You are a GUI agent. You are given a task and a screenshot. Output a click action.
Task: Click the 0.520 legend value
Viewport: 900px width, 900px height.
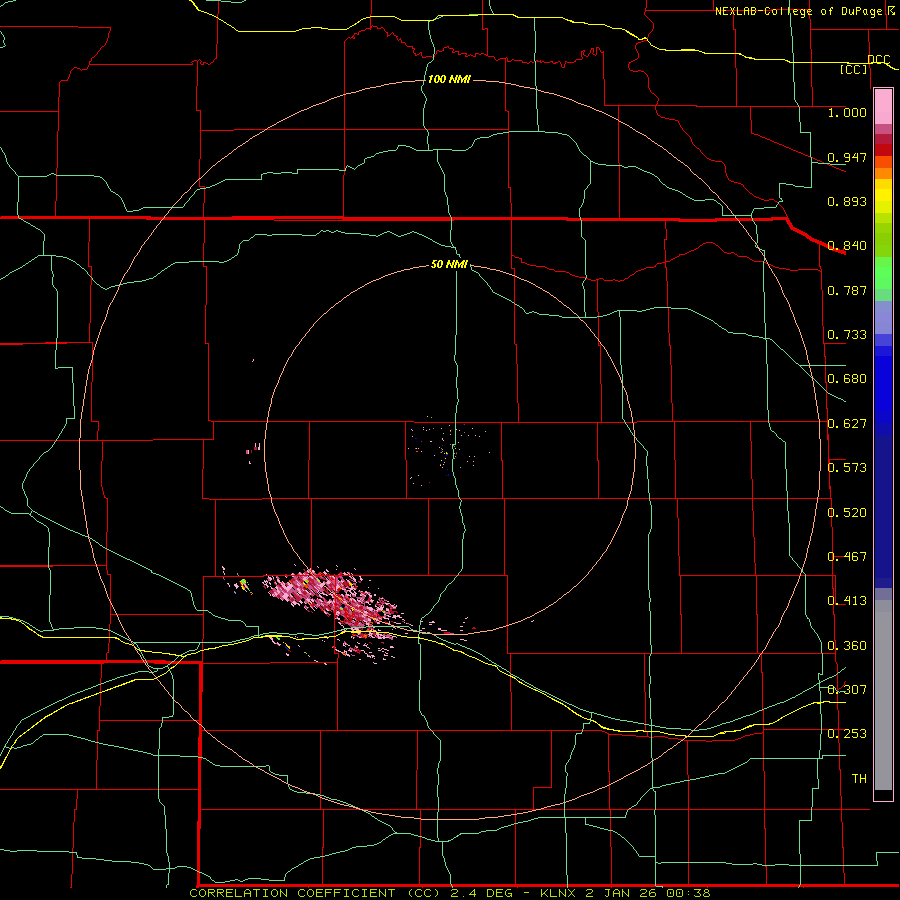pyautogui.click(x=847, y=513)
